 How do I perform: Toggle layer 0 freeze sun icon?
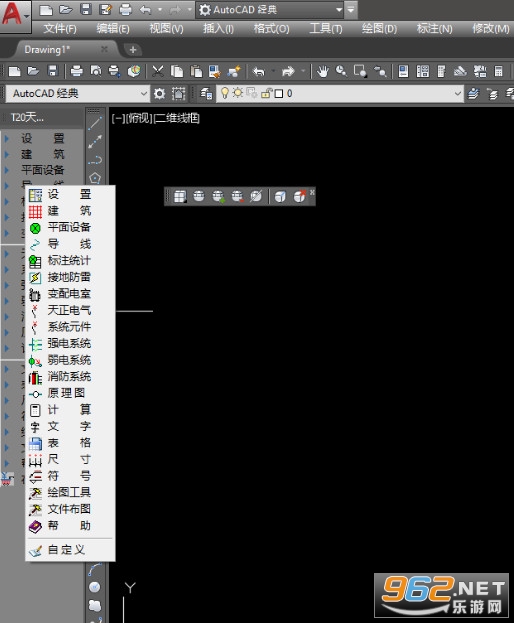[238, 93]
